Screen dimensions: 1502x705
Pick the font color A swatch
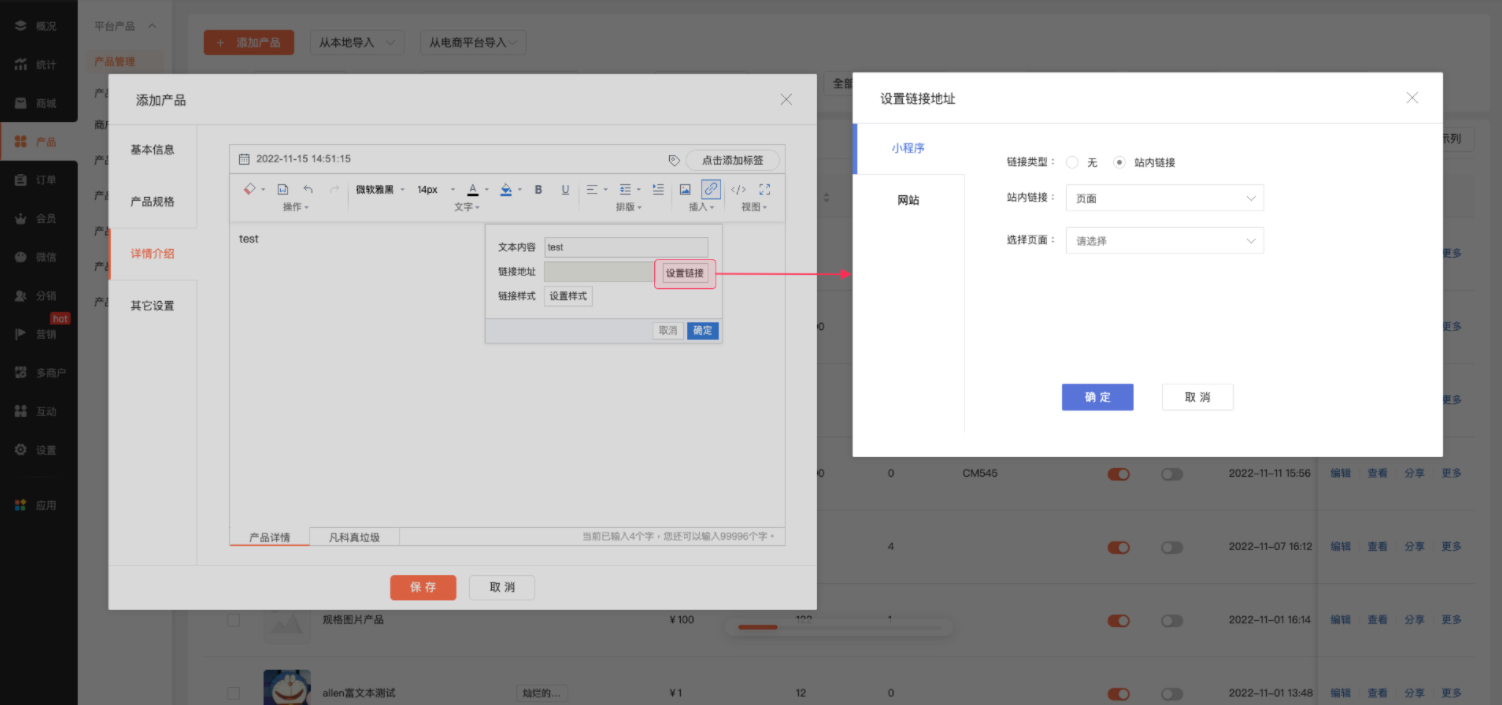tap(473, 189)
